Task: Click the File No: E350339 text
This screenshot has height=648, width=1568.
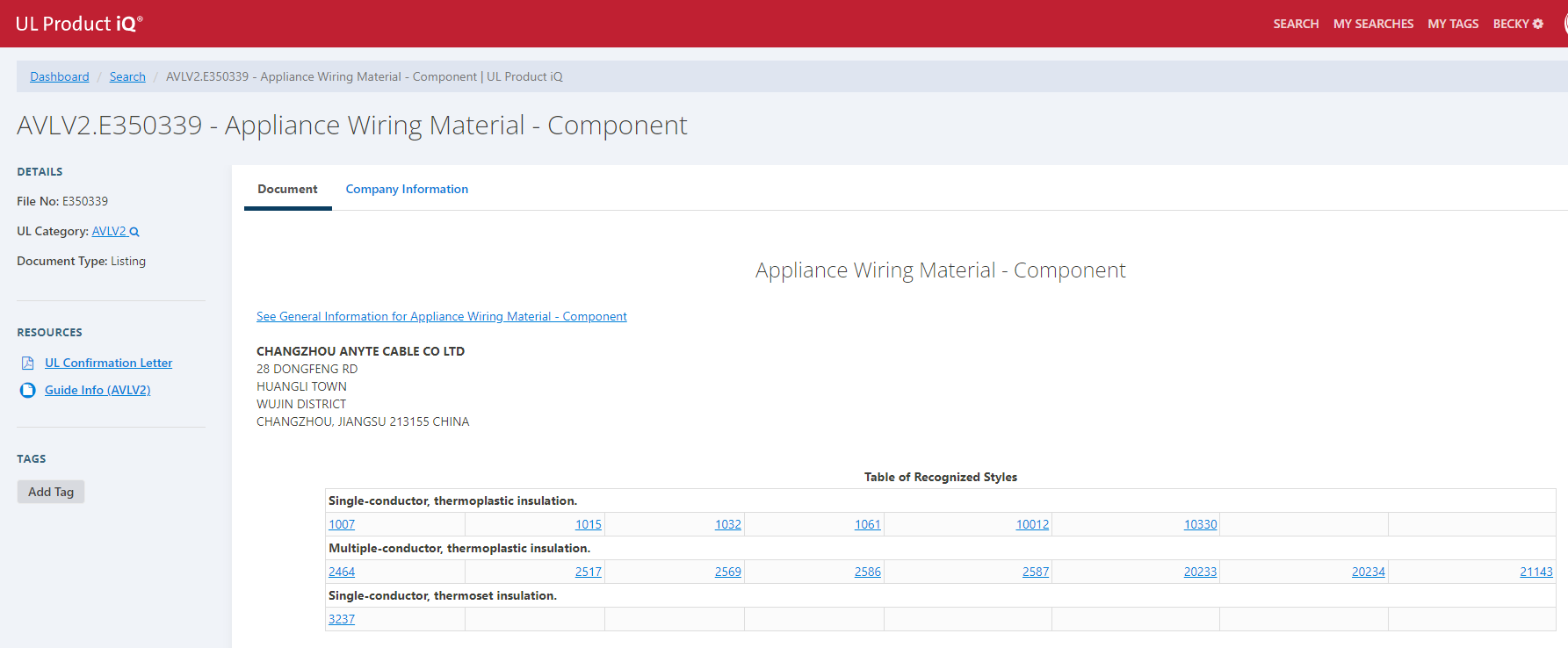Action: pyautogui.click(x=62, y=201)
